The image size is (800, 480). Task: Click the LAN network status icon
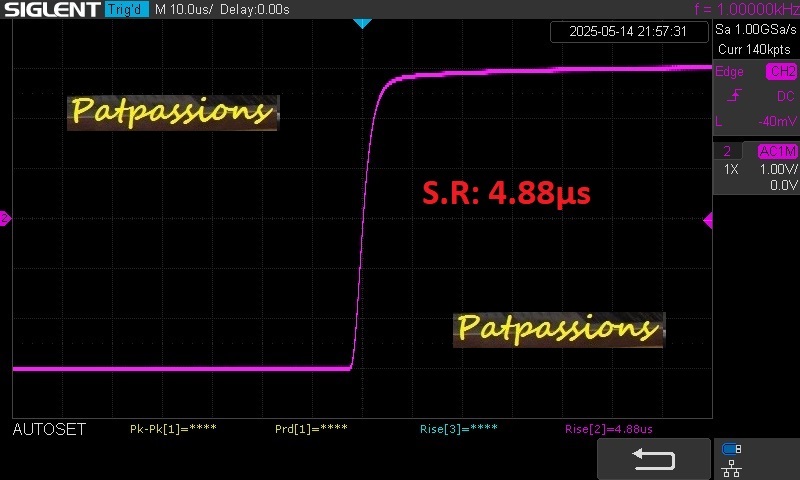pyautogui.click(x=731, y=469)
